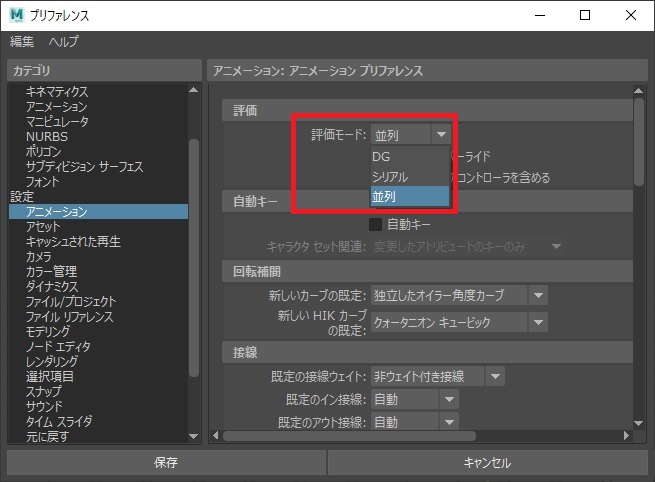Open the 編集 menu
This screenshot has height=482, width=655.
tap(22, 41)
